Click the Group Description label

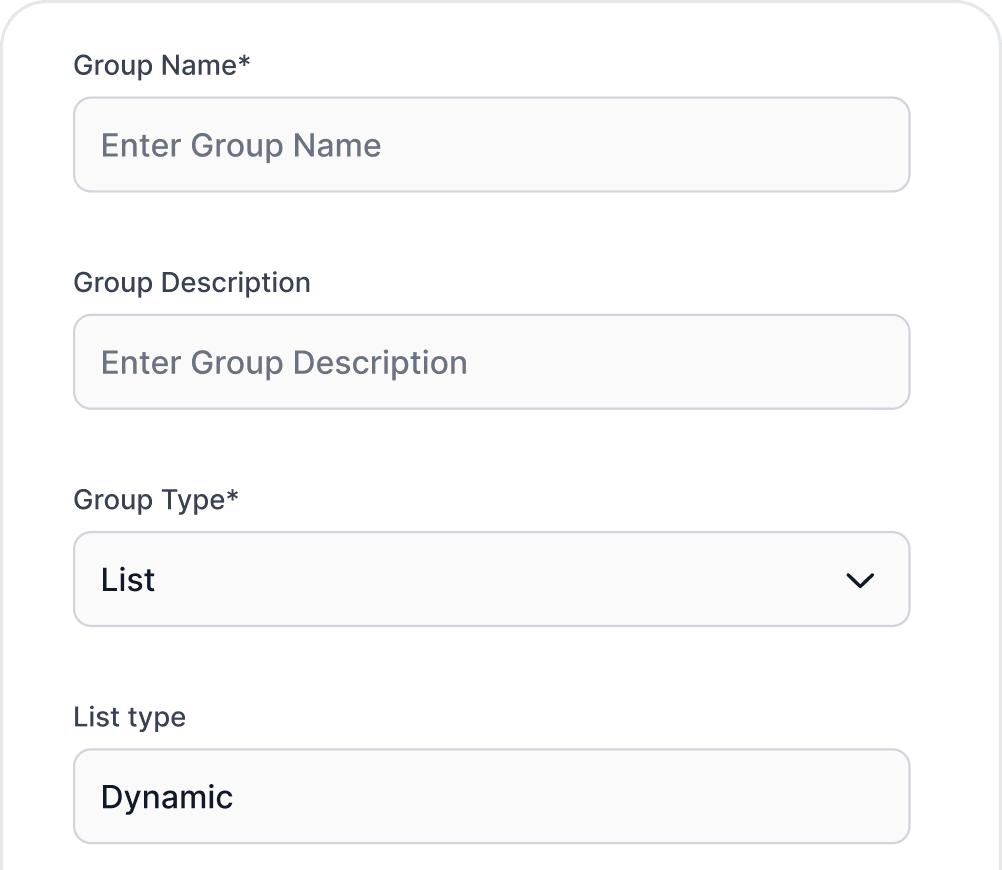pyautogui.click(x=191, y=282)
